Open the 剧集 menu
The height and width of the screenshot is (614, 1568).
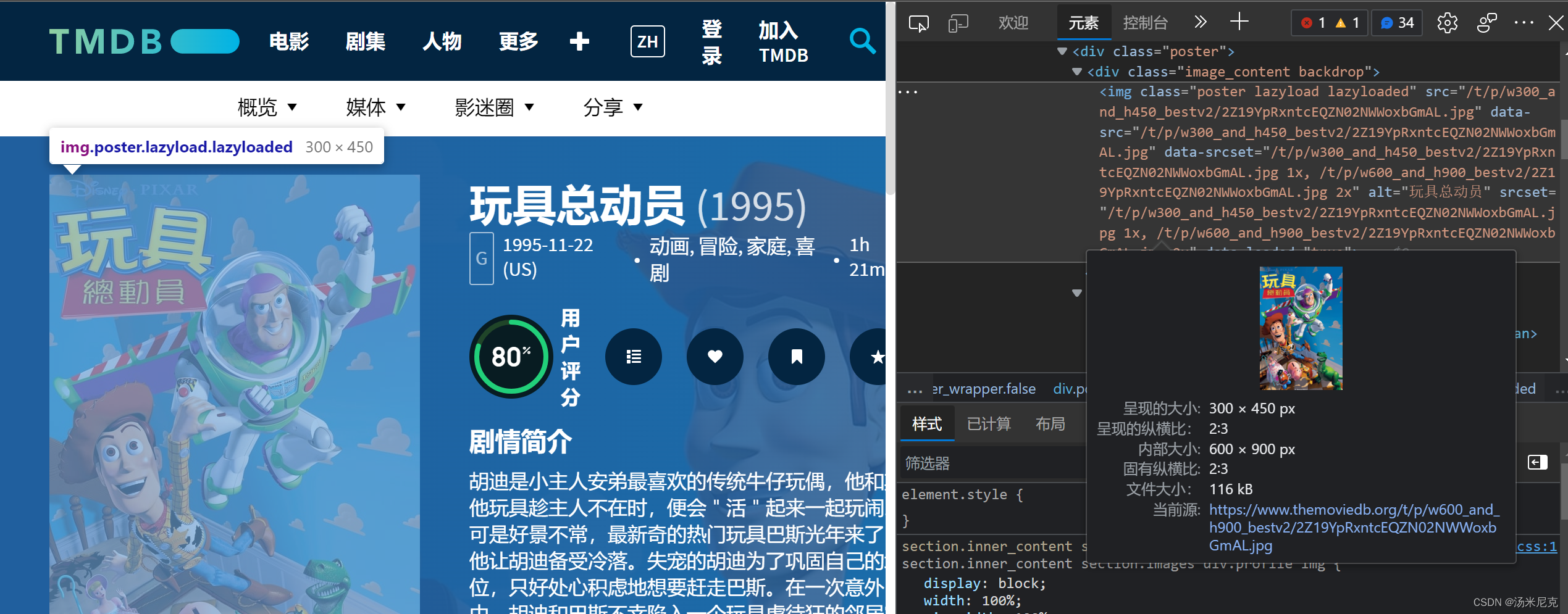[x=366, y=41]
